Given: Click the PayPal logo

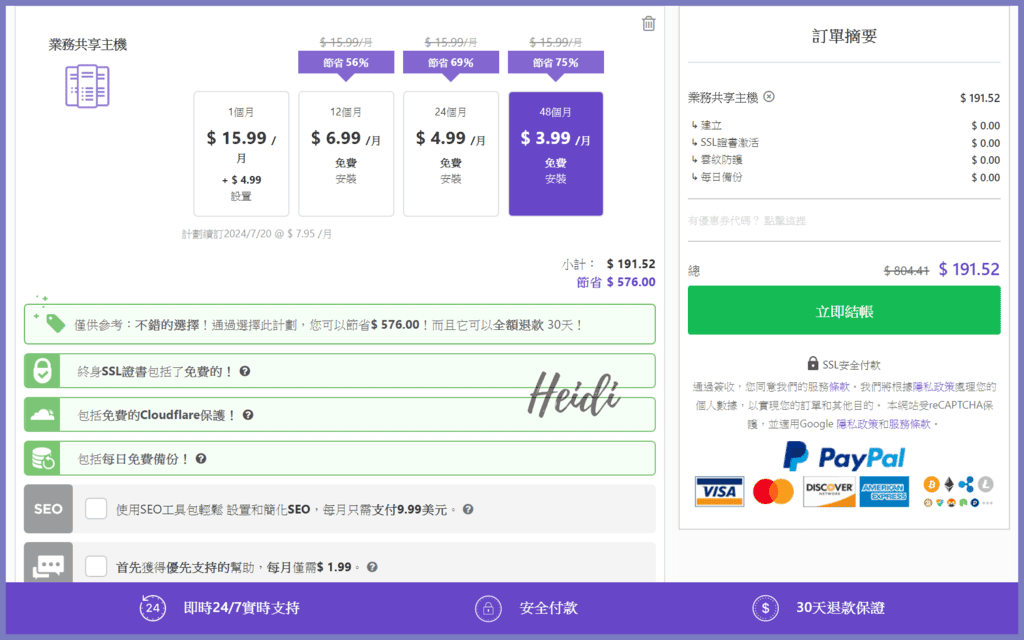Looking at the screenshot, I should point(844,456).
